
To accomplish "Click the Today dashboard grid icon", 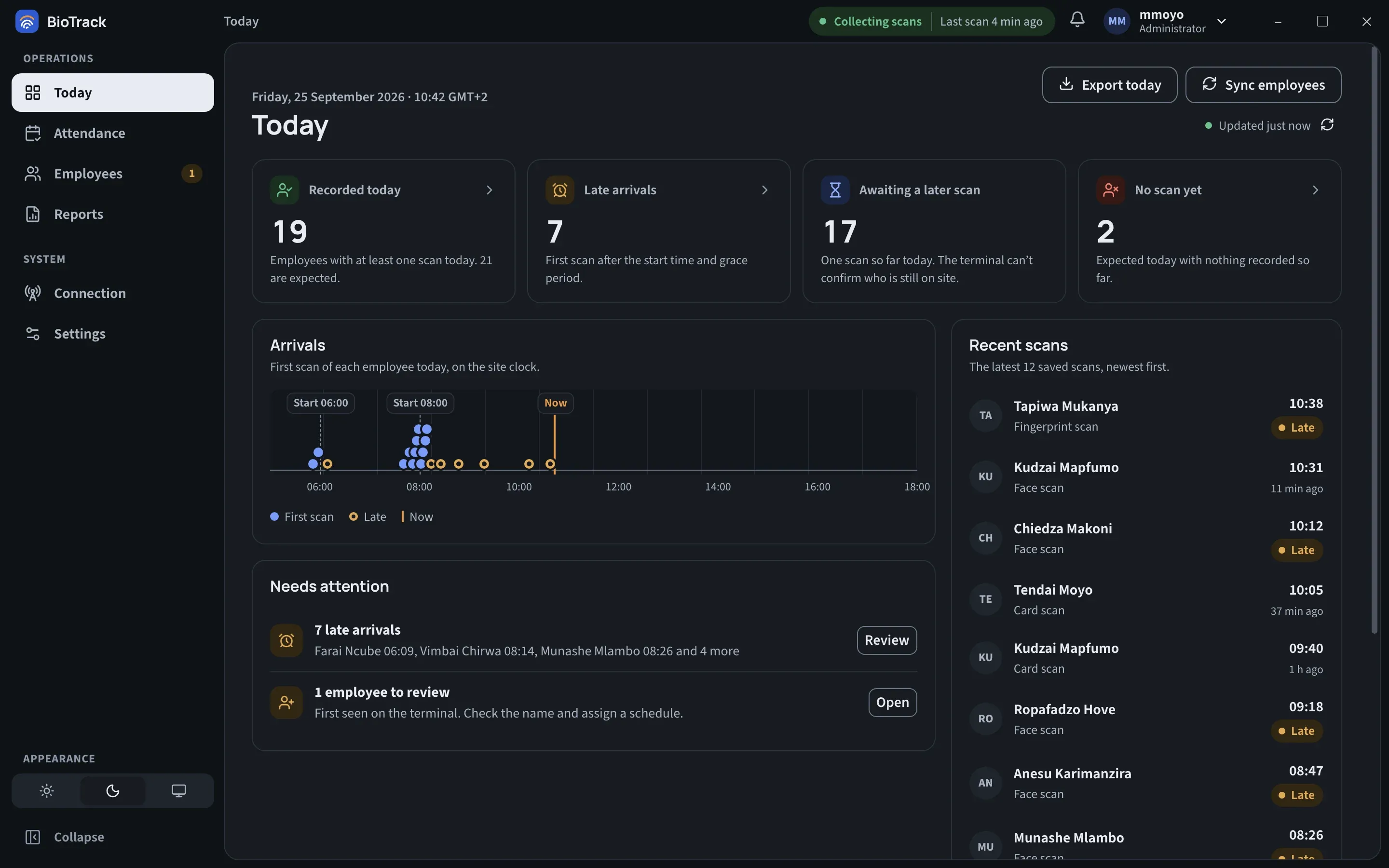I will [x=33, y=93].
